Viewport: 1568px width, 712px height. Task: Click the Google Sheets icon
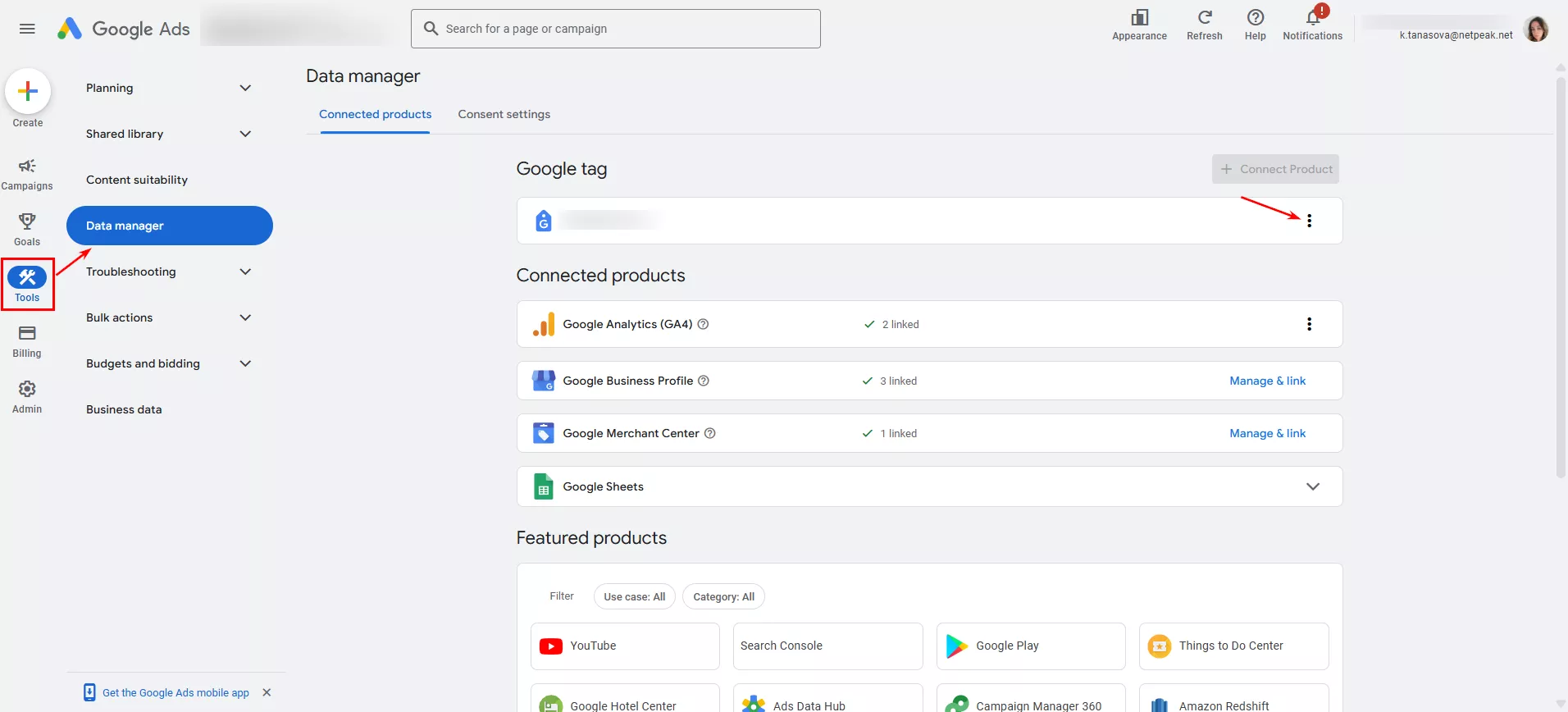click(x=543, y=486)
